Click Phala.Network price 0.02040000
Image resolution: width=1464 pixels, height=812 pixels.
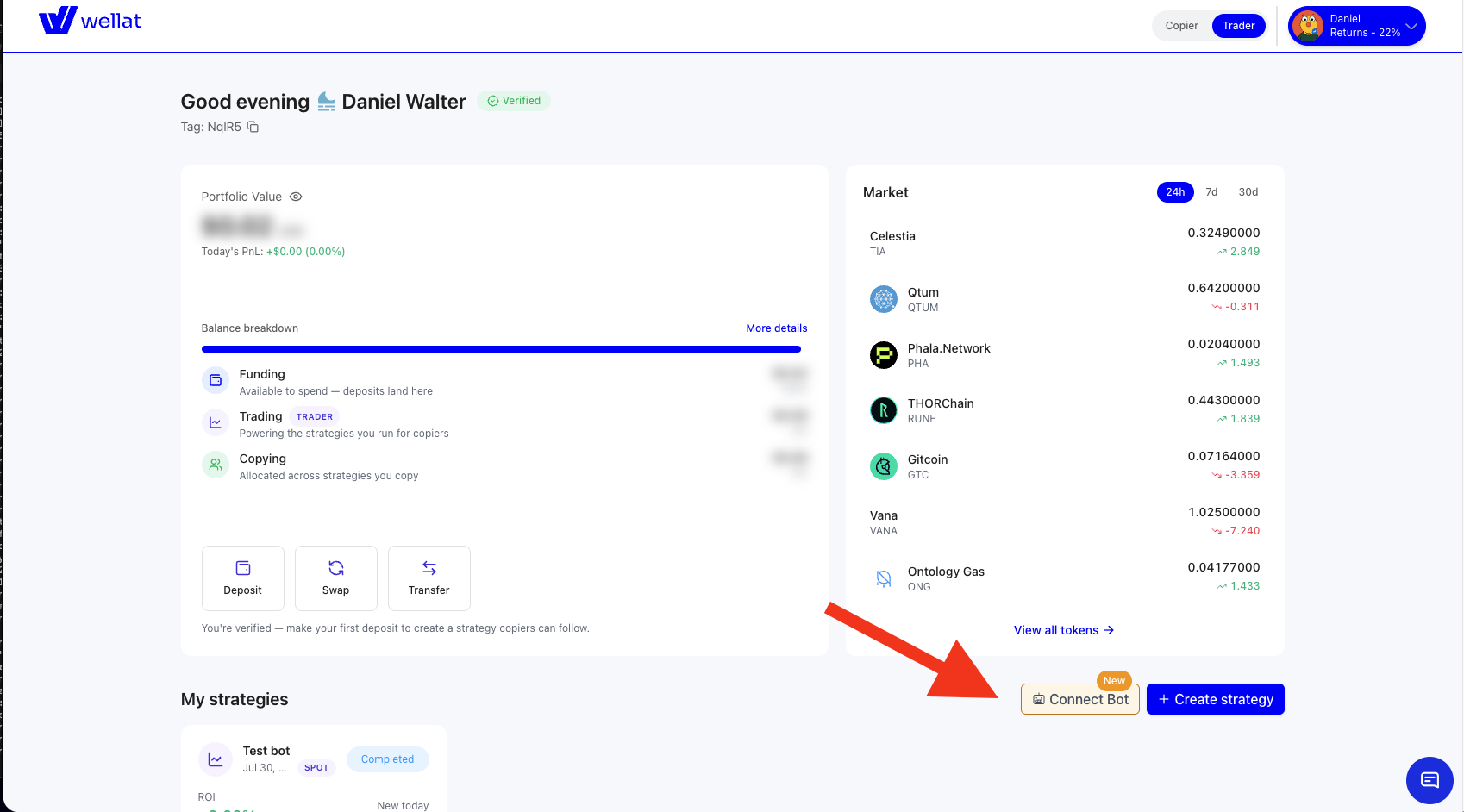[x=1223, y=344]
